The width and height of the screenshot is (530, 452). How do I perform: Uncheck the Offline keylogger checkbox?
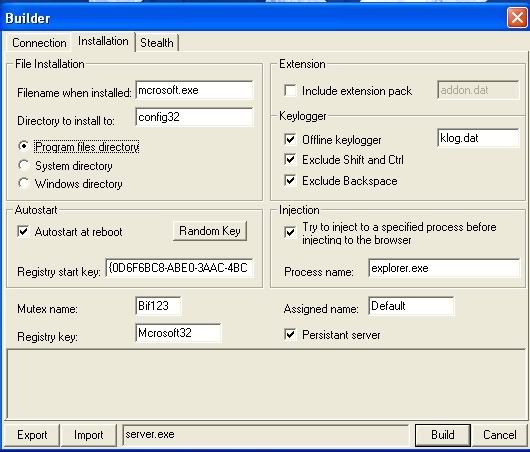pos(290,139)
